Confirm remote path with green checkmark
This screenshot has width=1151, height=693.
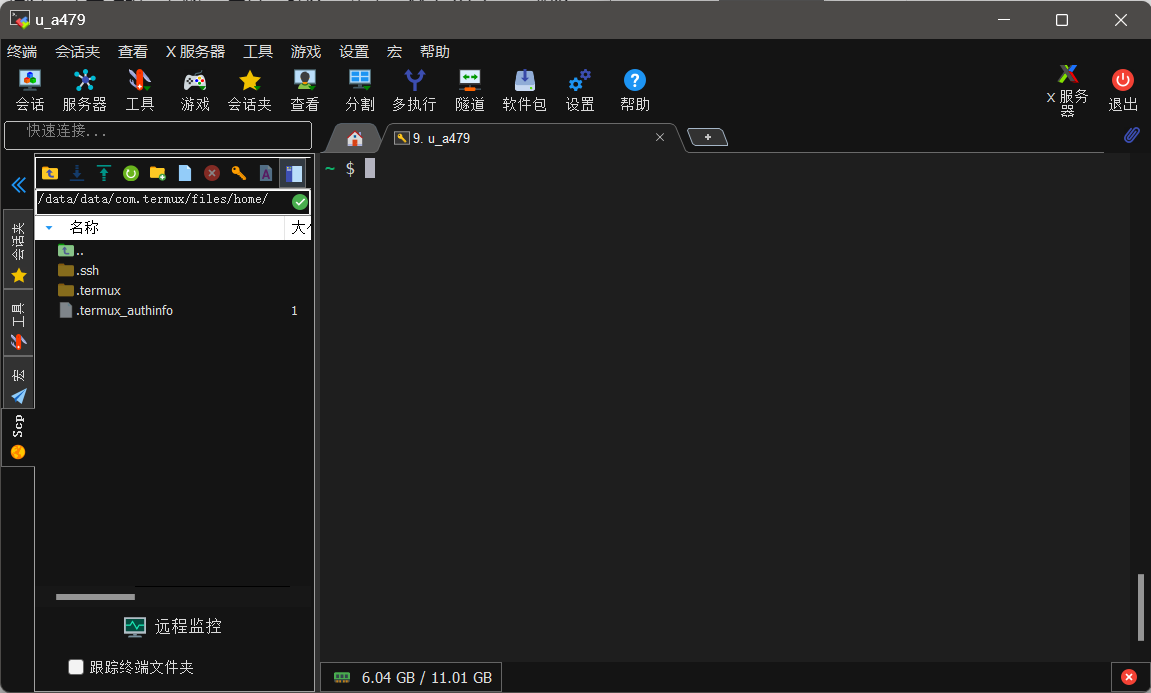299,202
